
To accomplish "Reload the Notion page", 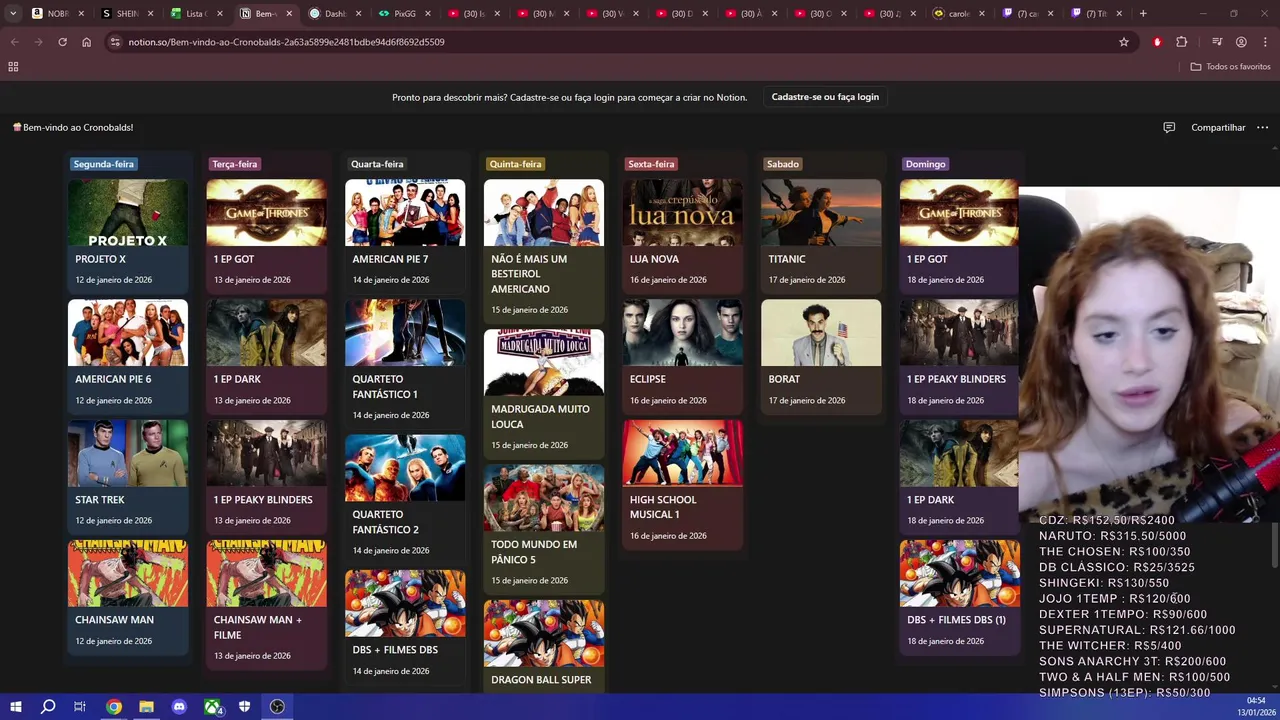I will 62,42.
